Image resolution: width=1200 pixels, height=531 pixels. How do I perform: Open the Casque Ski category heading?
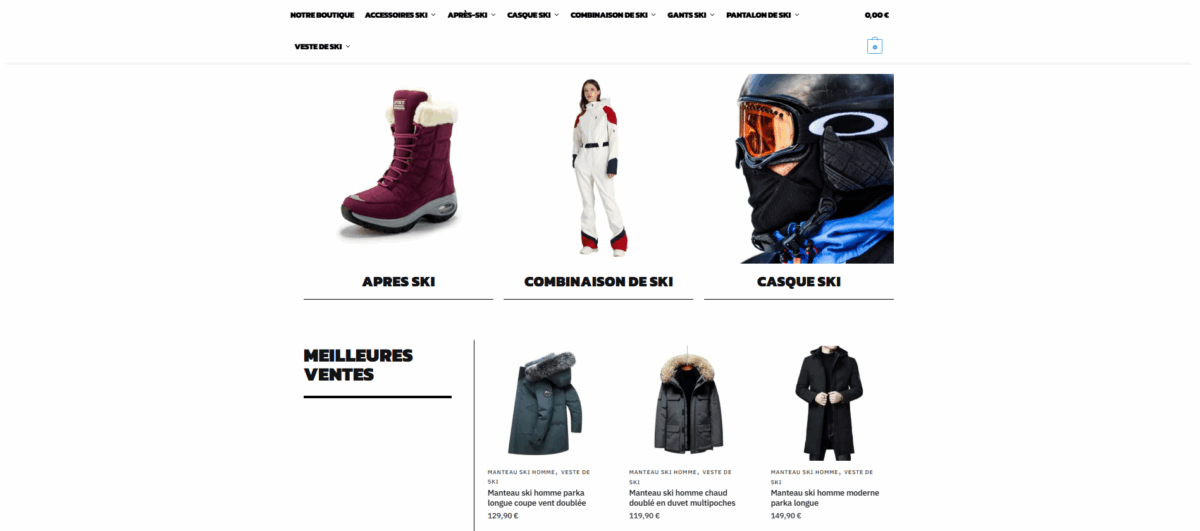pyautogui.click(x=799, y=282)
